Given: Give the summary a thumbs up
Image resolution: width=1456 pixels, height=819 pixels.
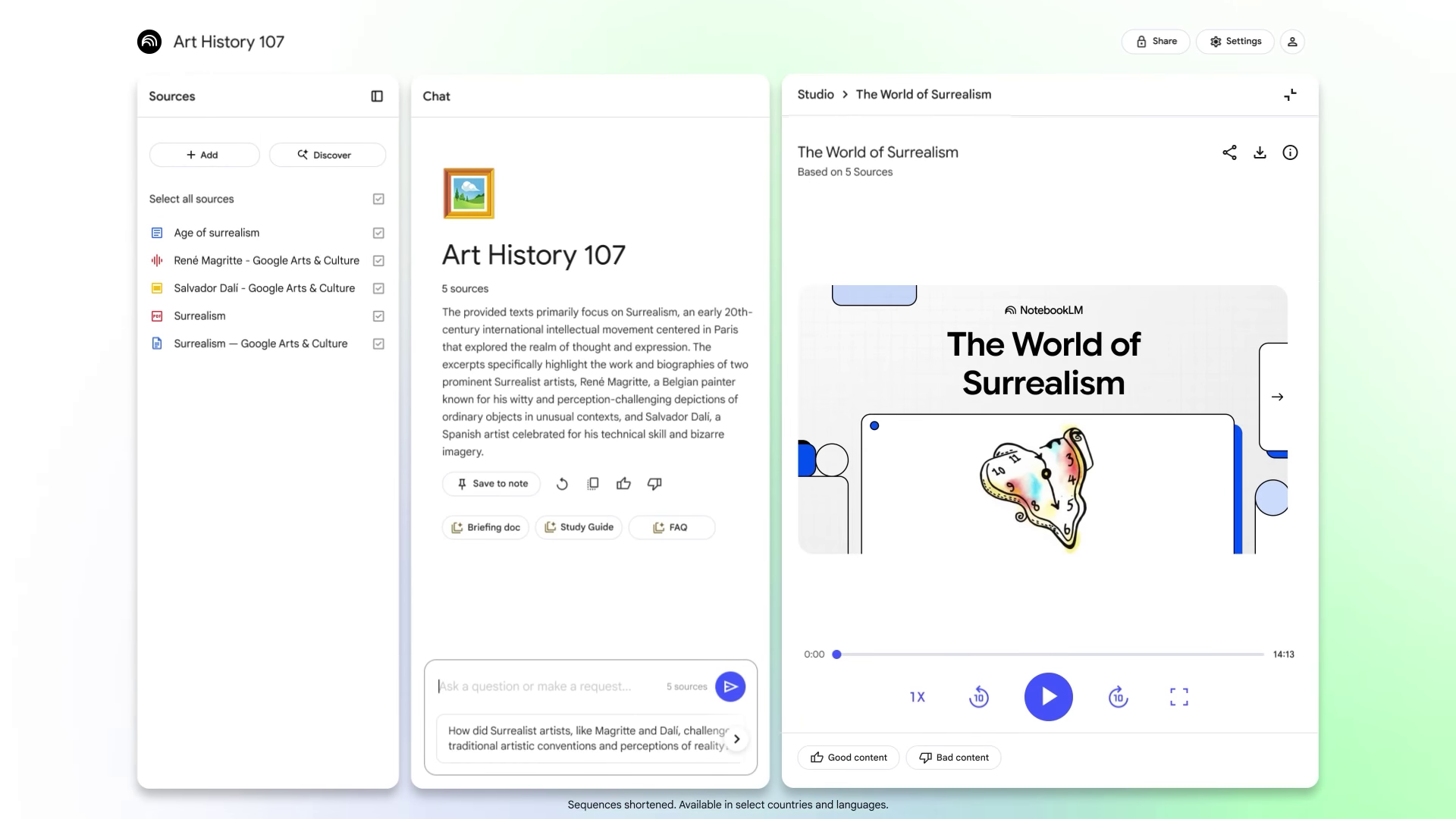Looking at the screenshot, I should click(x=623, y=484).
